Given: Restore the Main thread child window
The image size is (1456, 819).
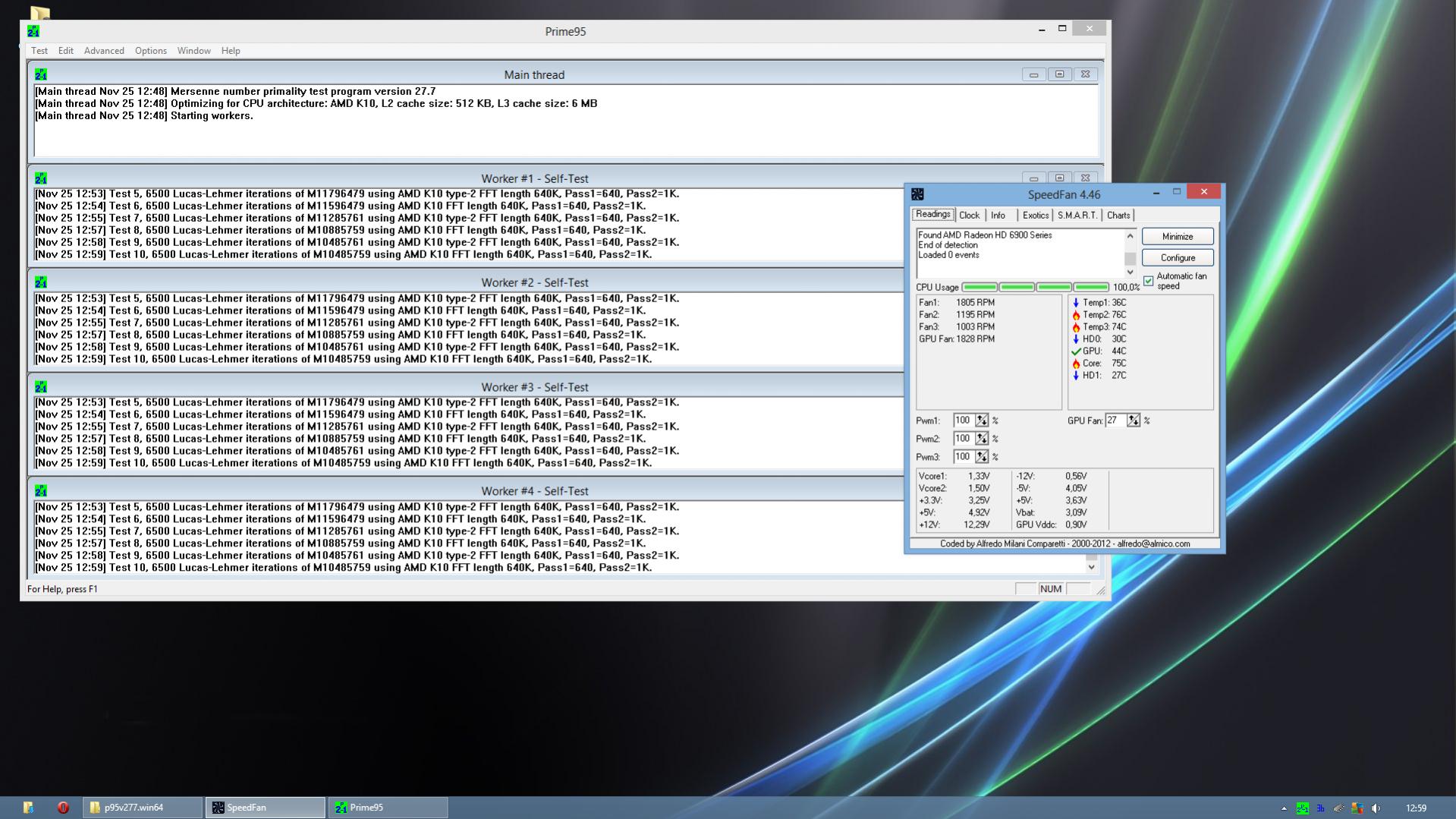Looking at the screenshot, I should pyautogui.click(x=1059, y=74).
